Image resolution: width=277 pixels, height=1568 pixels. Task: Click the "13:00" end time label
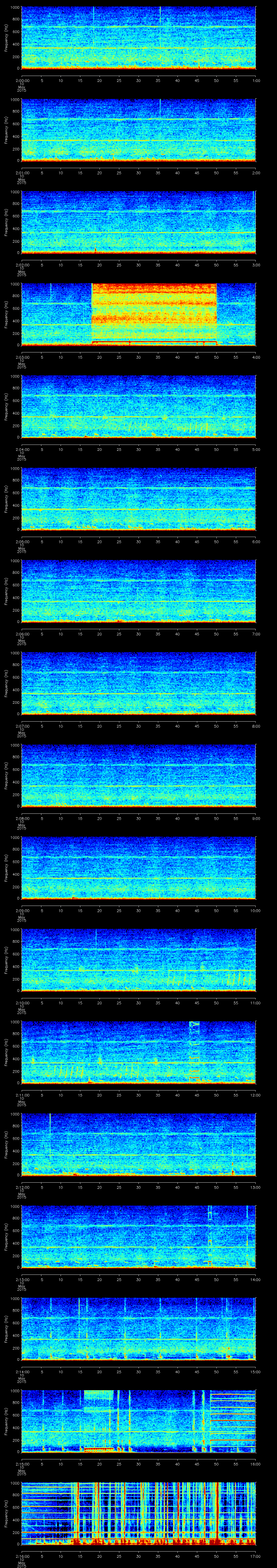point(256,1187)
